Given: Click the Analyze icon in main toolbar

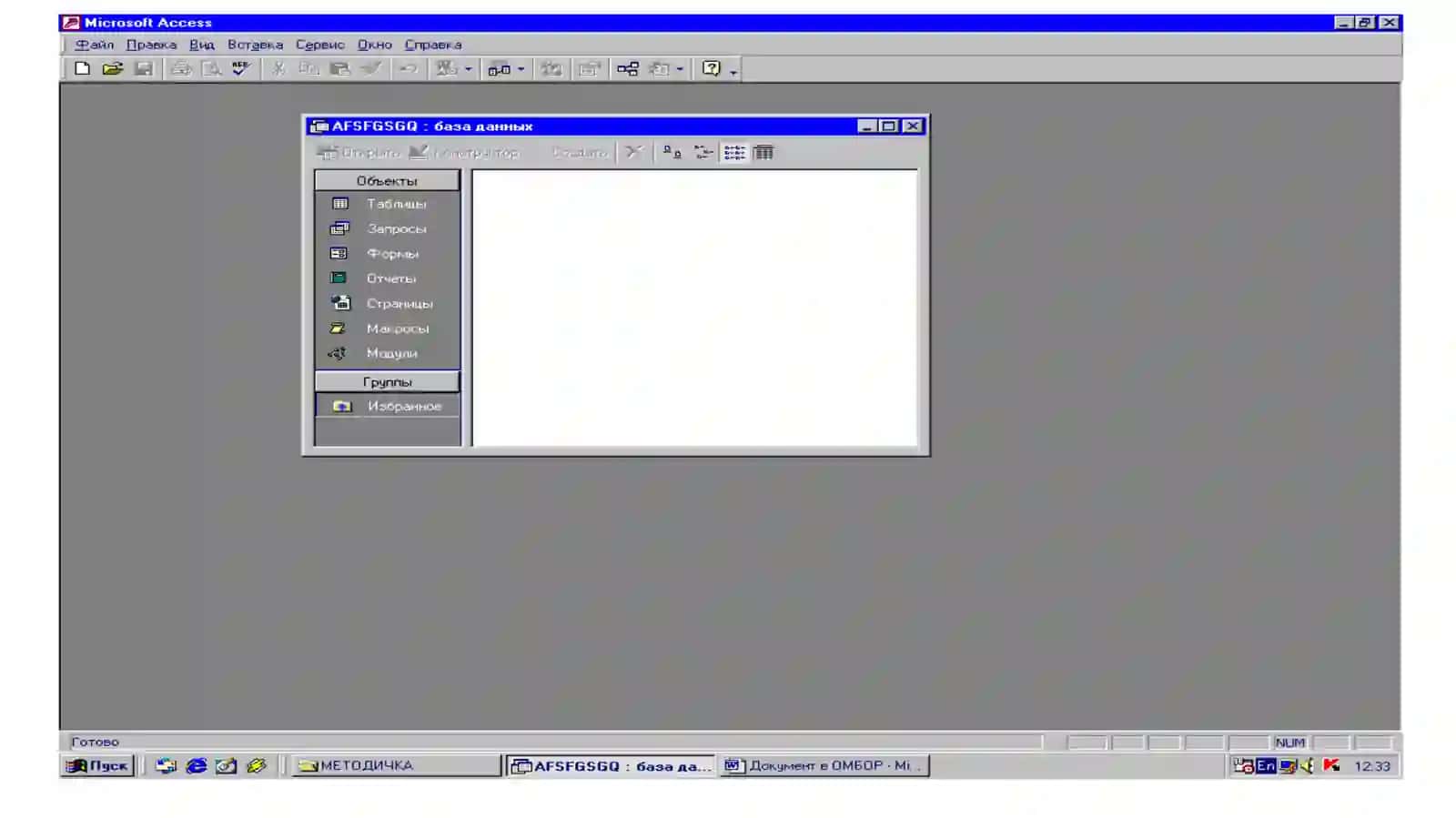Looking at the screenshot, I should click(x=499, y=68).
